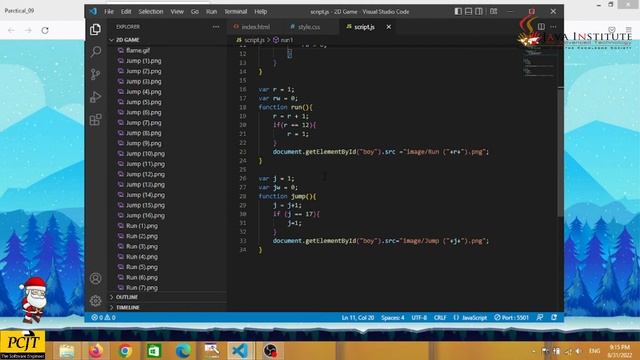Open the View menu

tap(177, 11)
